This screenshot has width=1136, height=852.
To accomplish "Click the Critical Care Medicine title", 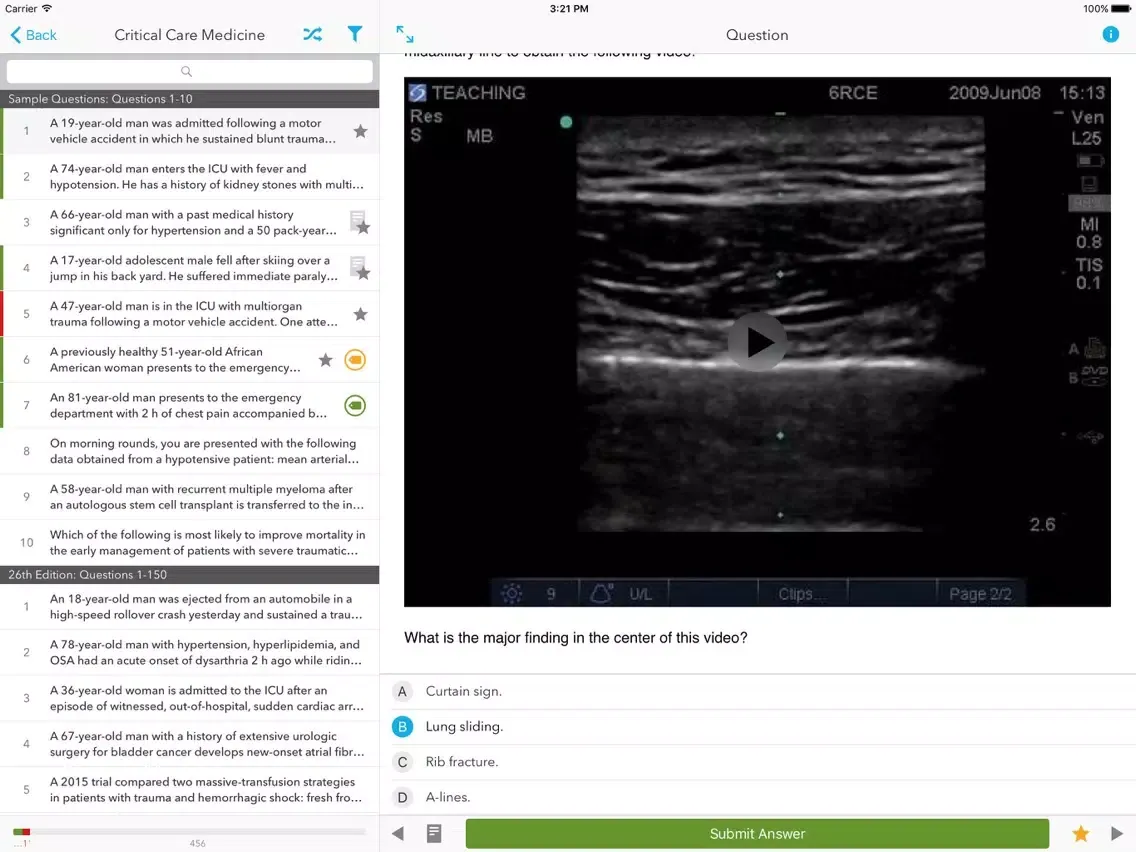I will point(190,35).
